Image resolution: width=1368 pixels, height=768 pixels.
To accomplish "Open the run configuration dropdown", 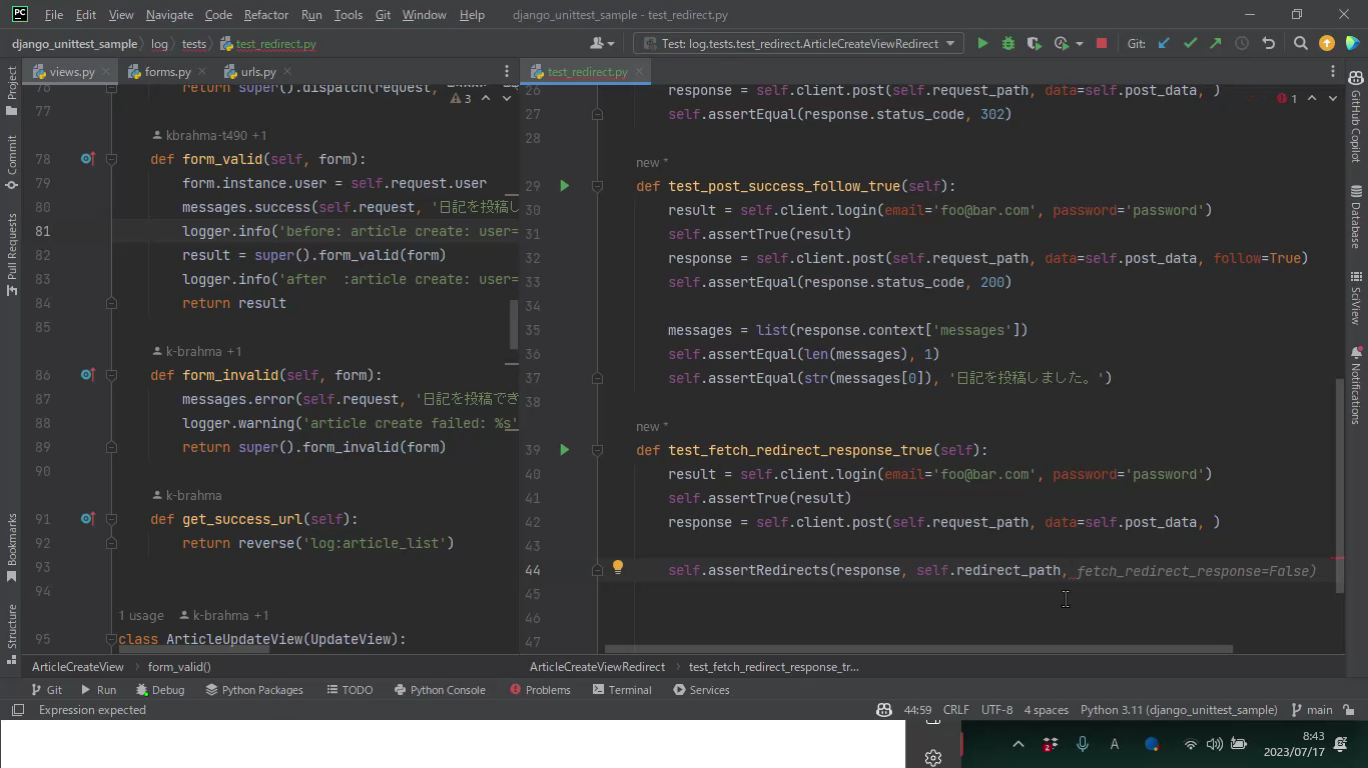I will [x=798, y=43].
